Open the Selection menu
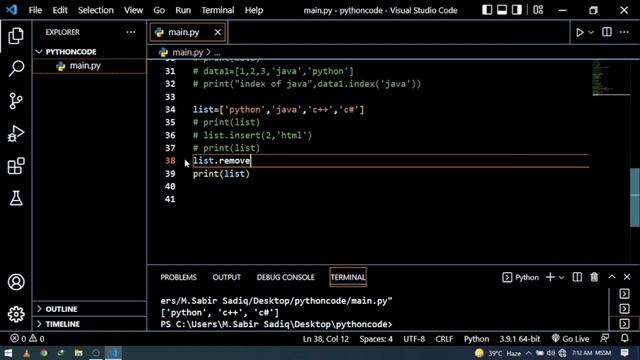Viewport: 640px width, 360px height. tap(96, 10)
